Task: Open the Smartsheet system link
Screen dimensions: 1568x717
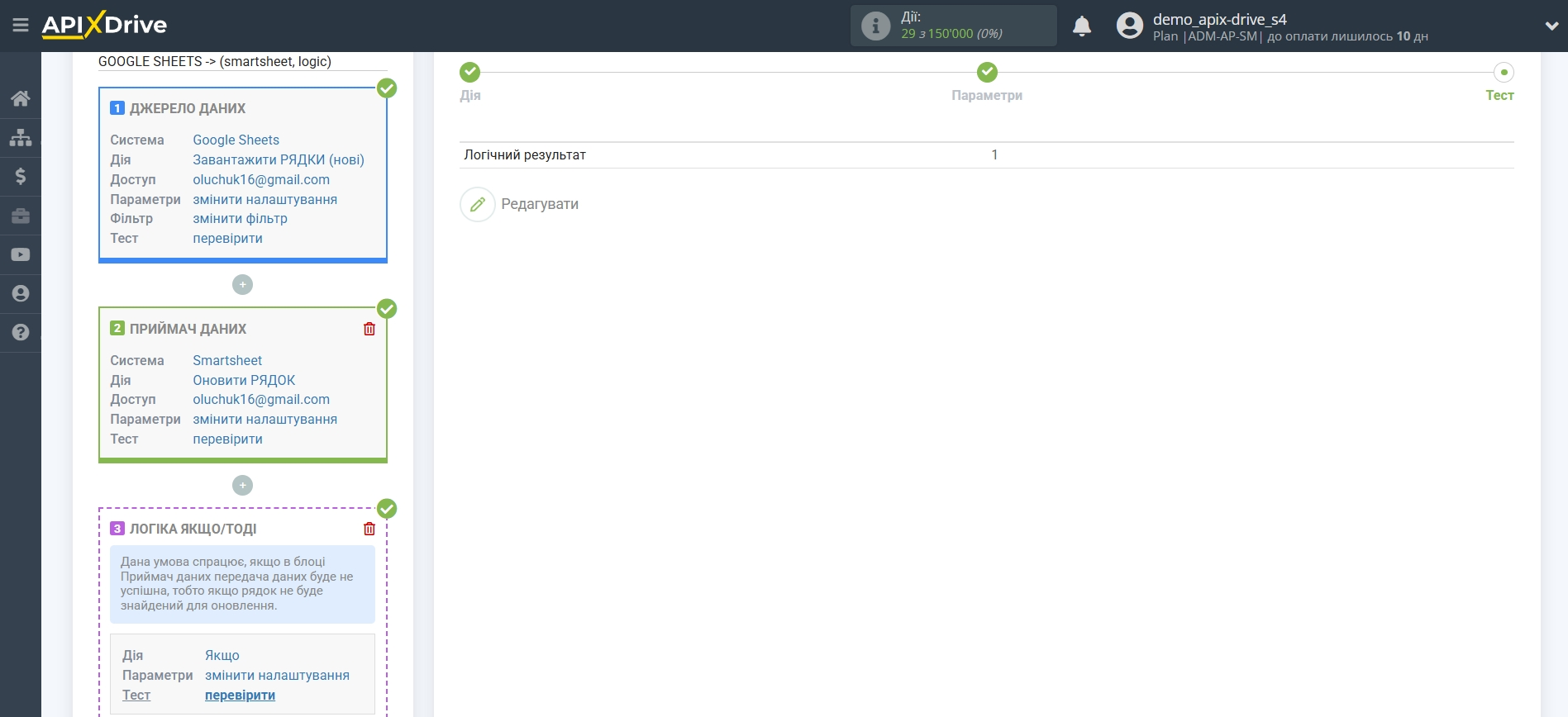Action: [227, 360]
